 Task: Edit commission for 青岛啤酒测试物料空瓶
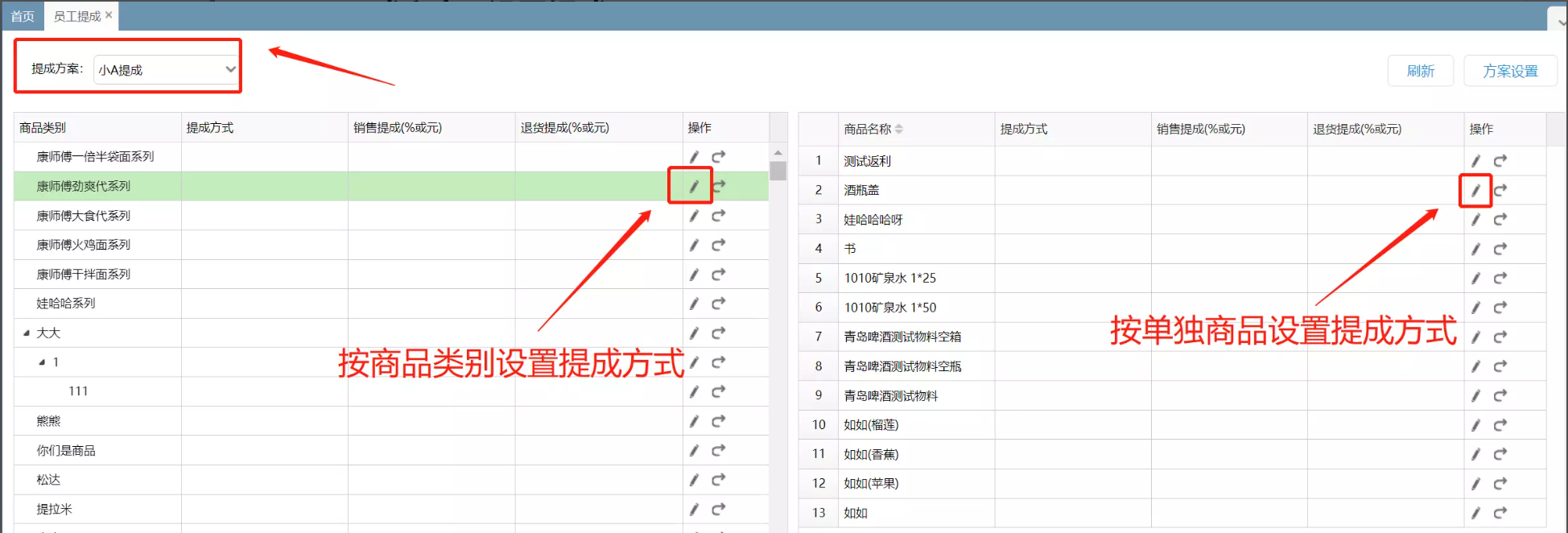tap(1475, 366)
